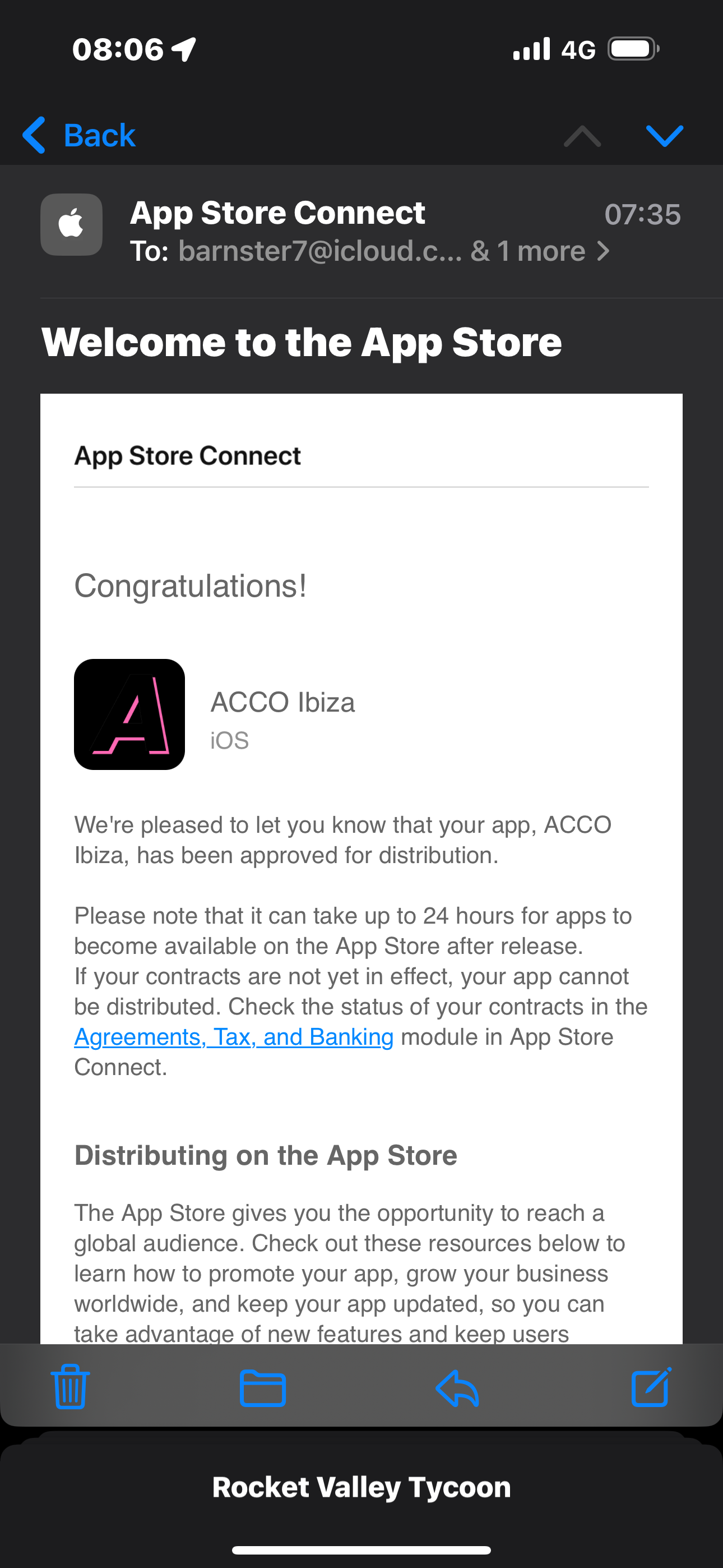Viewport: 723px width, 1568px height.
Task: Go to next message with down chevron
Action: tap(664, 136)
